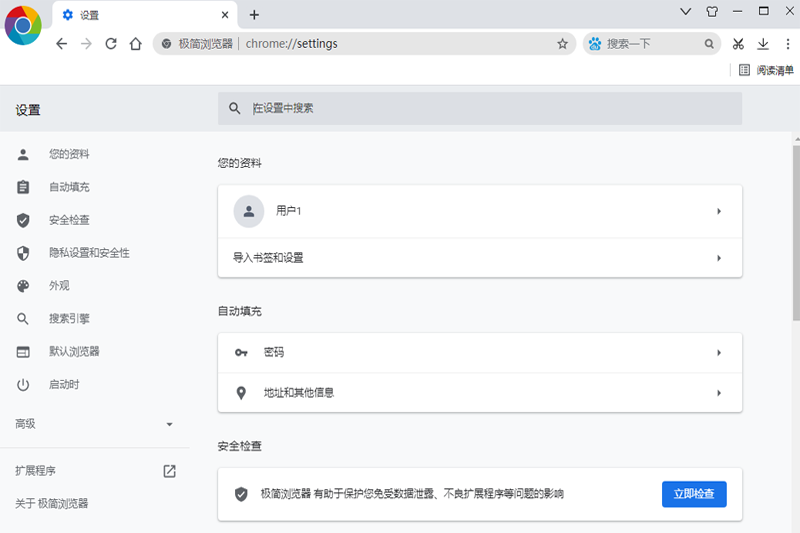The width and height of the screenshot is (800, 533).
Task: Go to the browser home page icon
Action: tap(136, 44)
